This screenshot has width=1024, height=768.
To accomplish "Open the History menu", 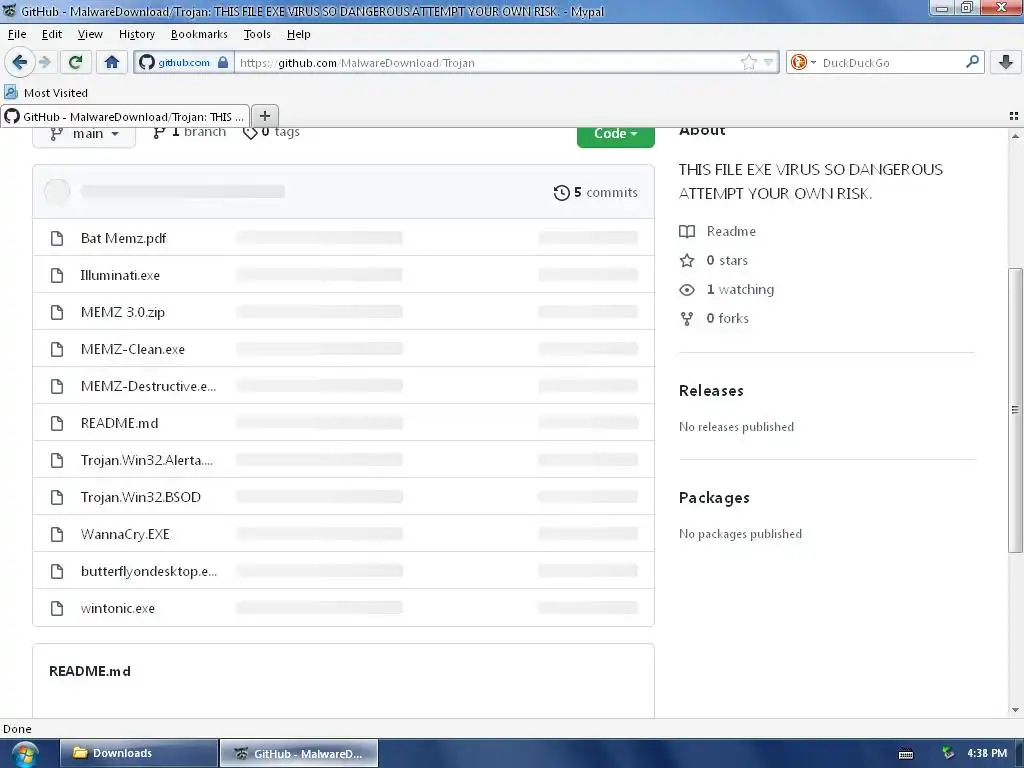I will (x=136, y=34).
